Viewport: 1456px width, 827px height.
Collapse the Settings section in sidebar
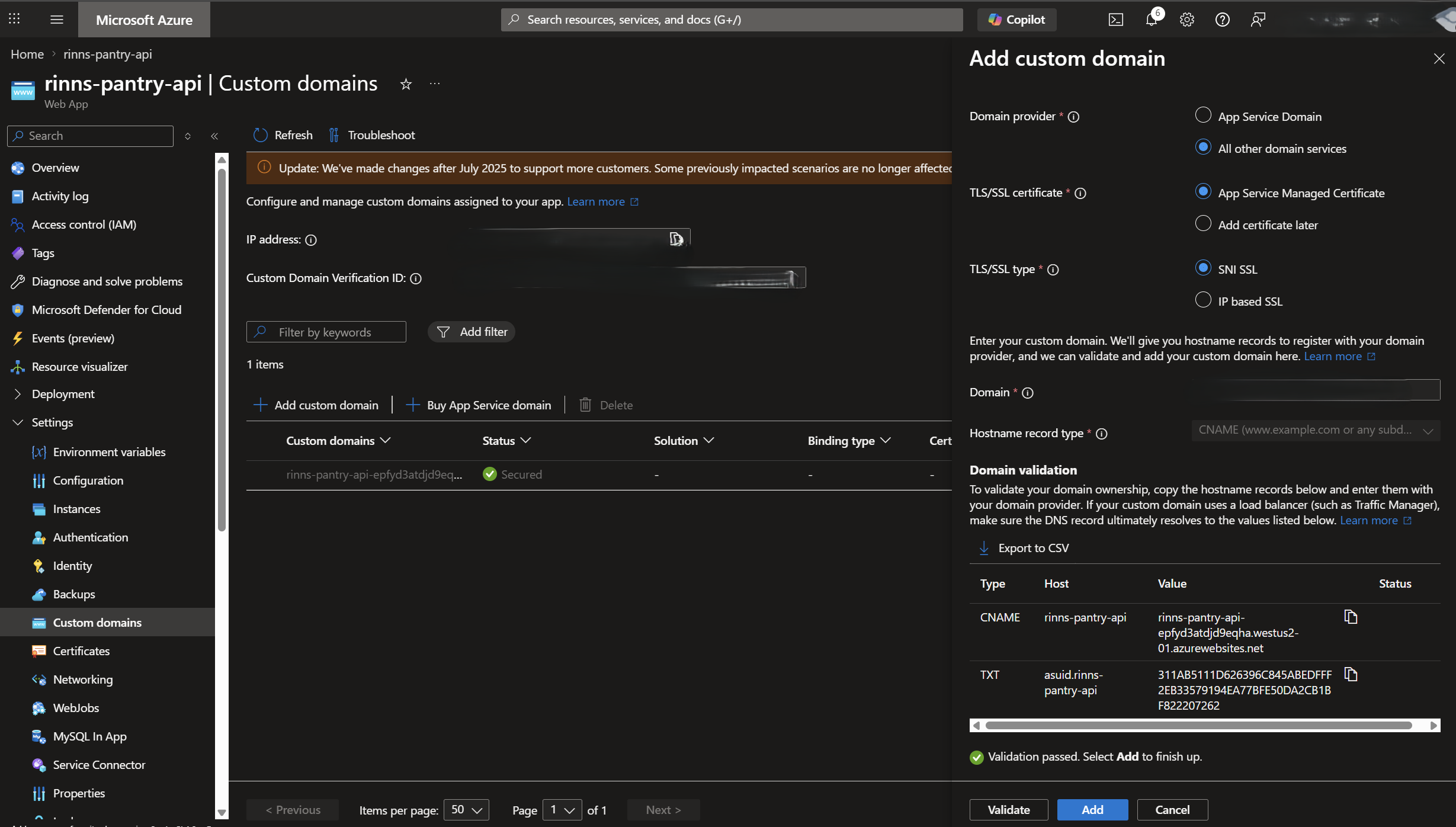52,422
